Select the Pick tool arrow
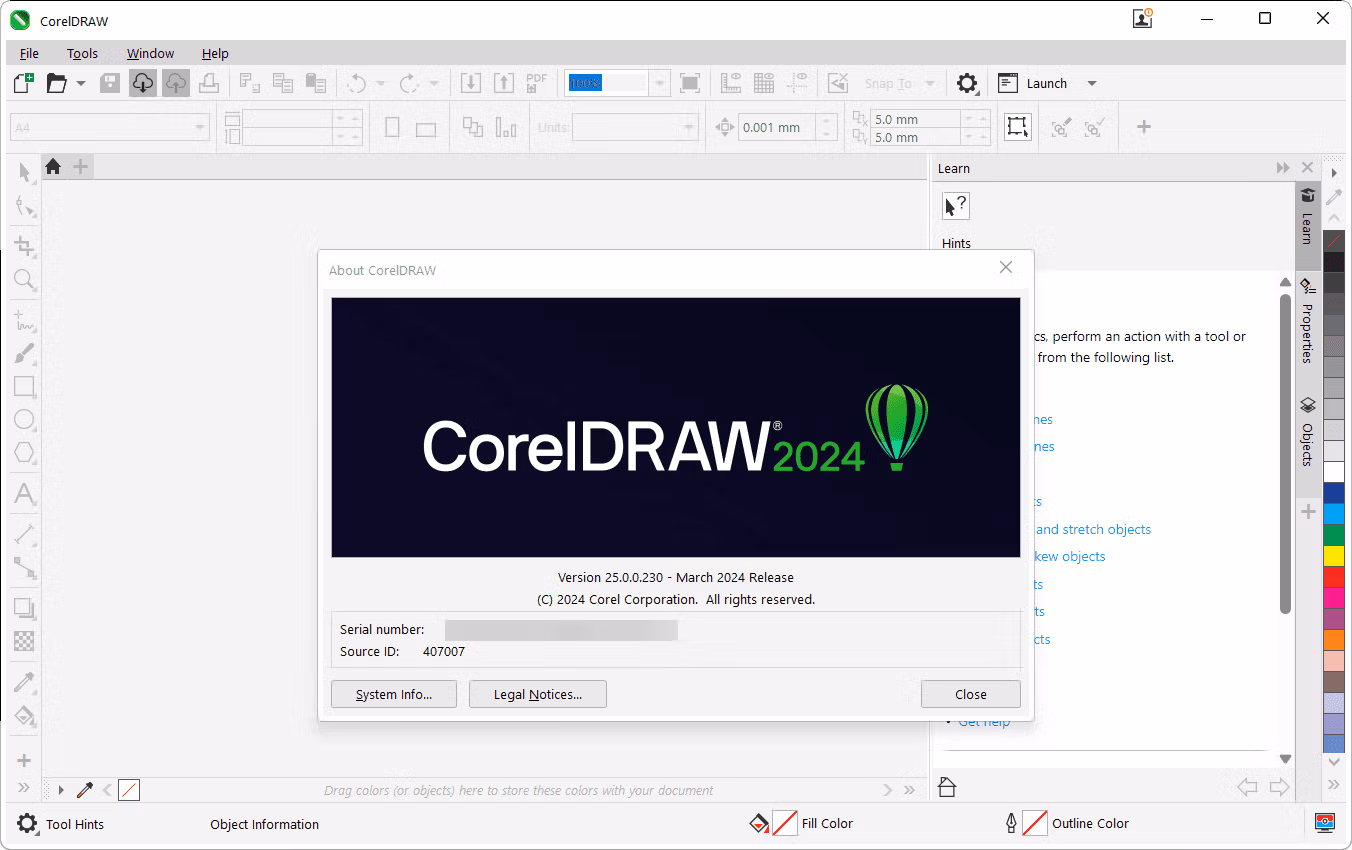The width and height of the screenshot is (1352, 850). [25, 172]
